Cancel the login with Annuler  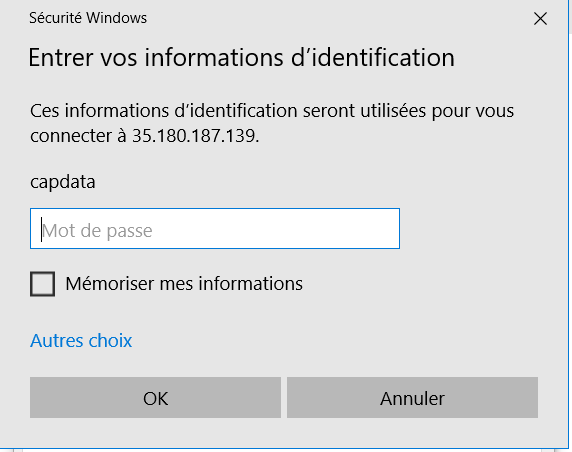(412, 398)
